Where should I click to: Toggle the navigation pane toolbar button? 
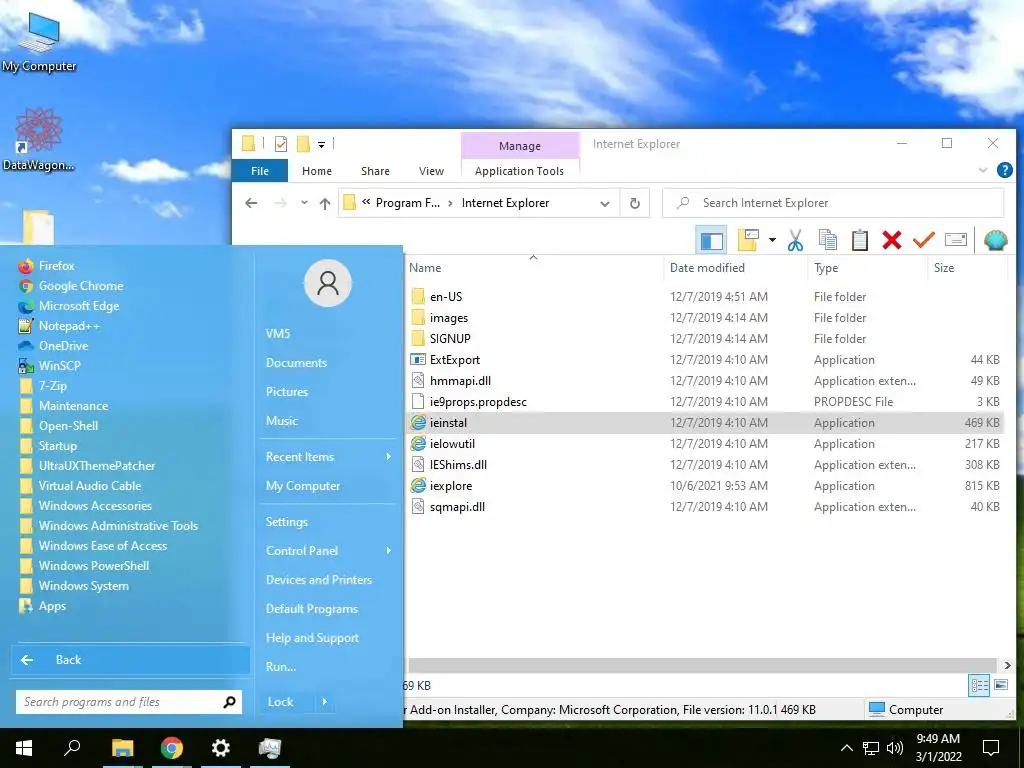[x=711, y=240]
